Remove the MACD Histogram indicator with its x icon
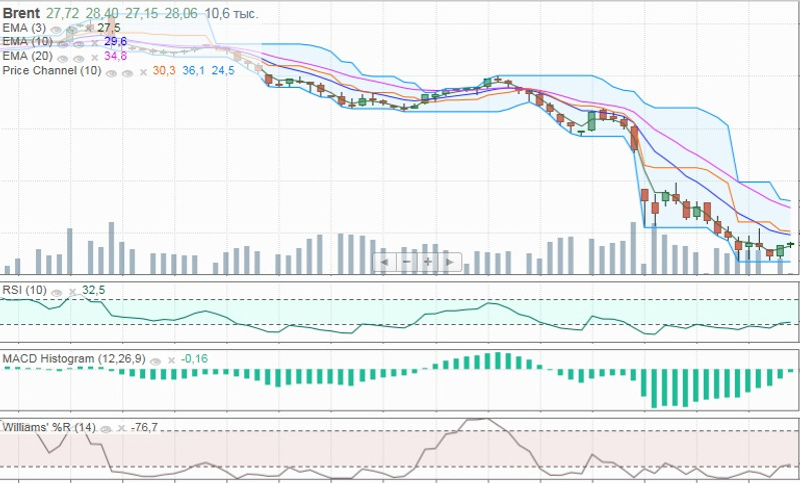 171,361
